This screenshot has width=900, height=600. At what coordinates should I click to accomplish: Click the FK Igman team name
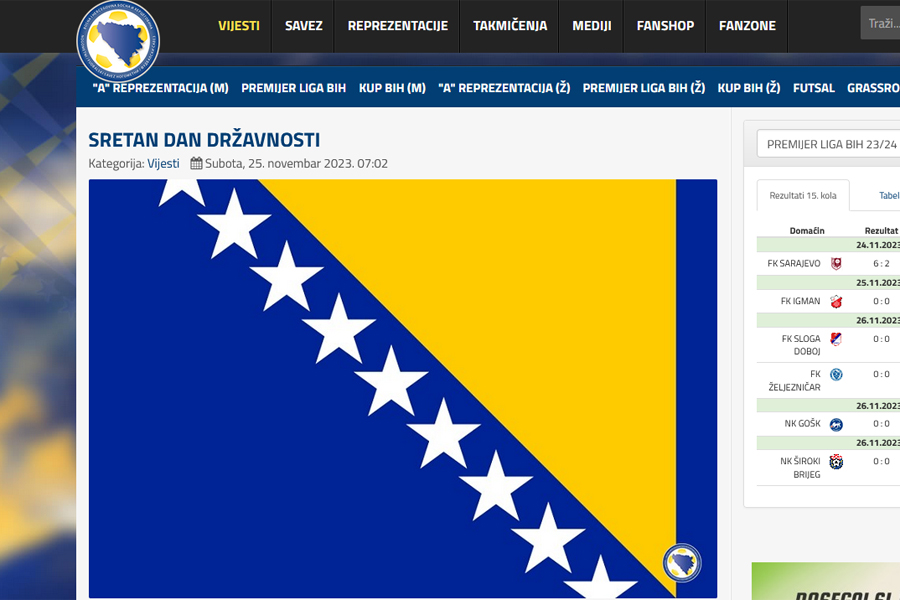800,301
